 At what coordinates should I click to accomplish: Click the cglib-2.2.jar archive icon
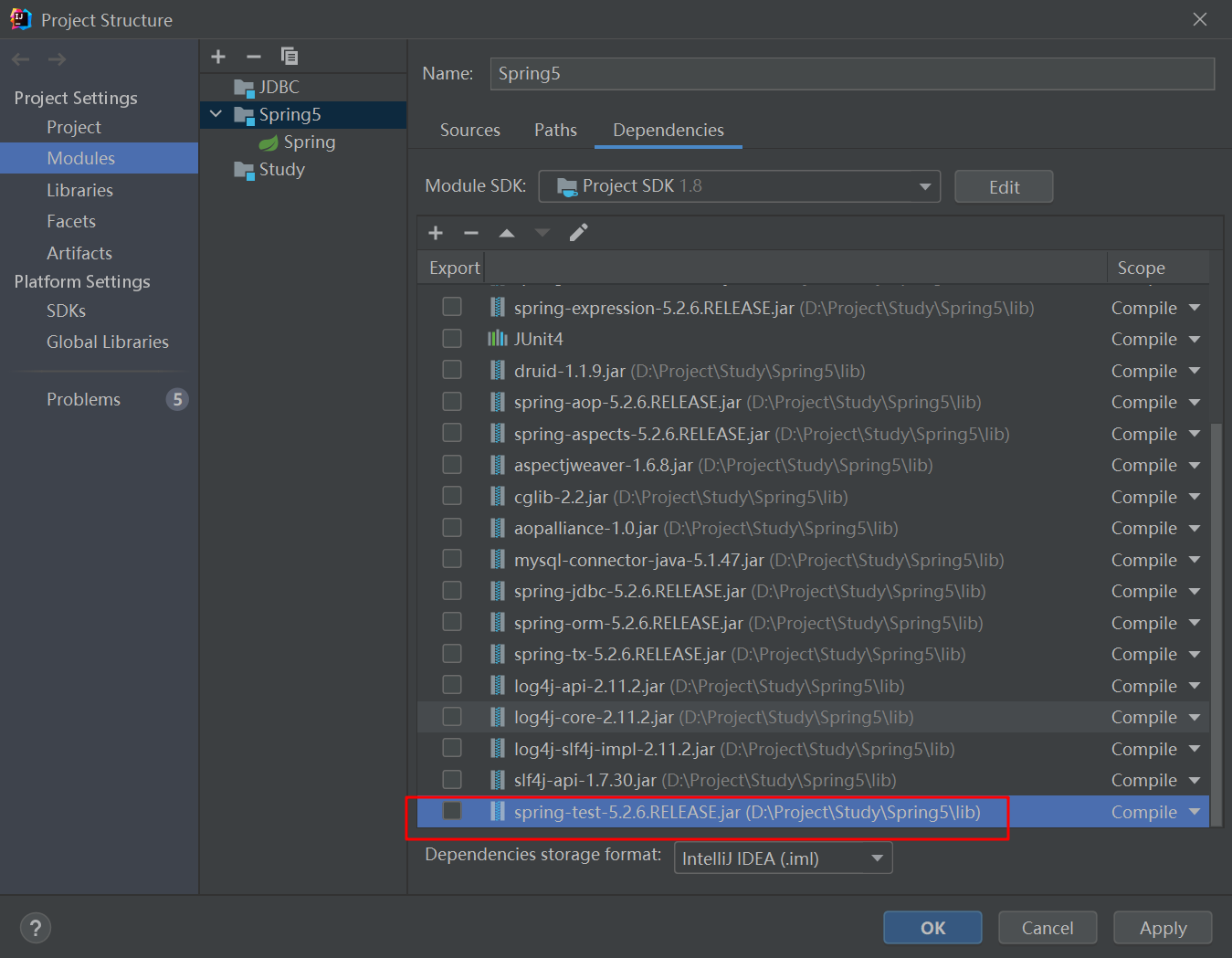point(498,497)
